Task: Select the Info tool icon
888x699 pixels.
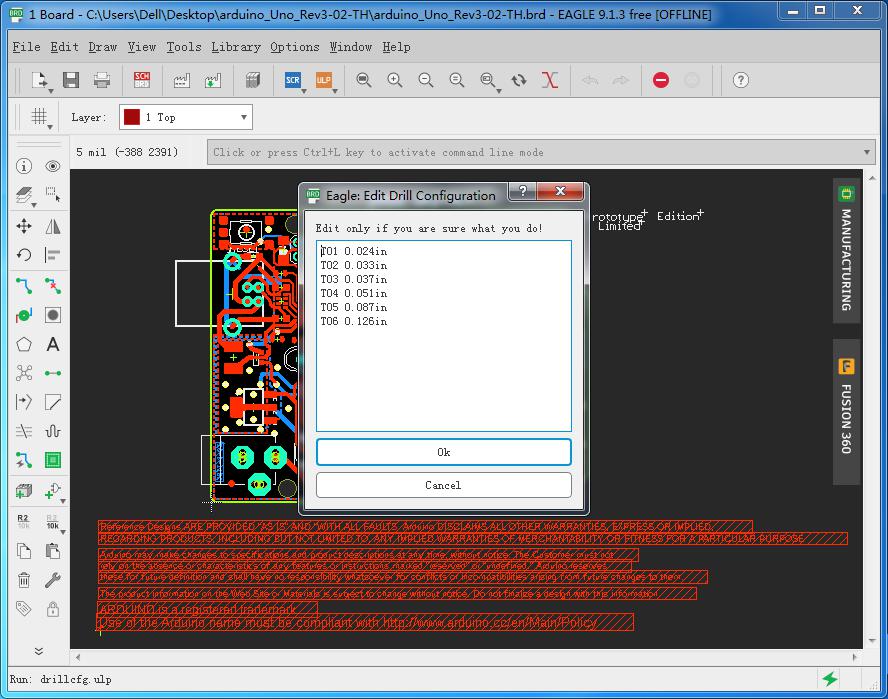Action: coord(24,166)
